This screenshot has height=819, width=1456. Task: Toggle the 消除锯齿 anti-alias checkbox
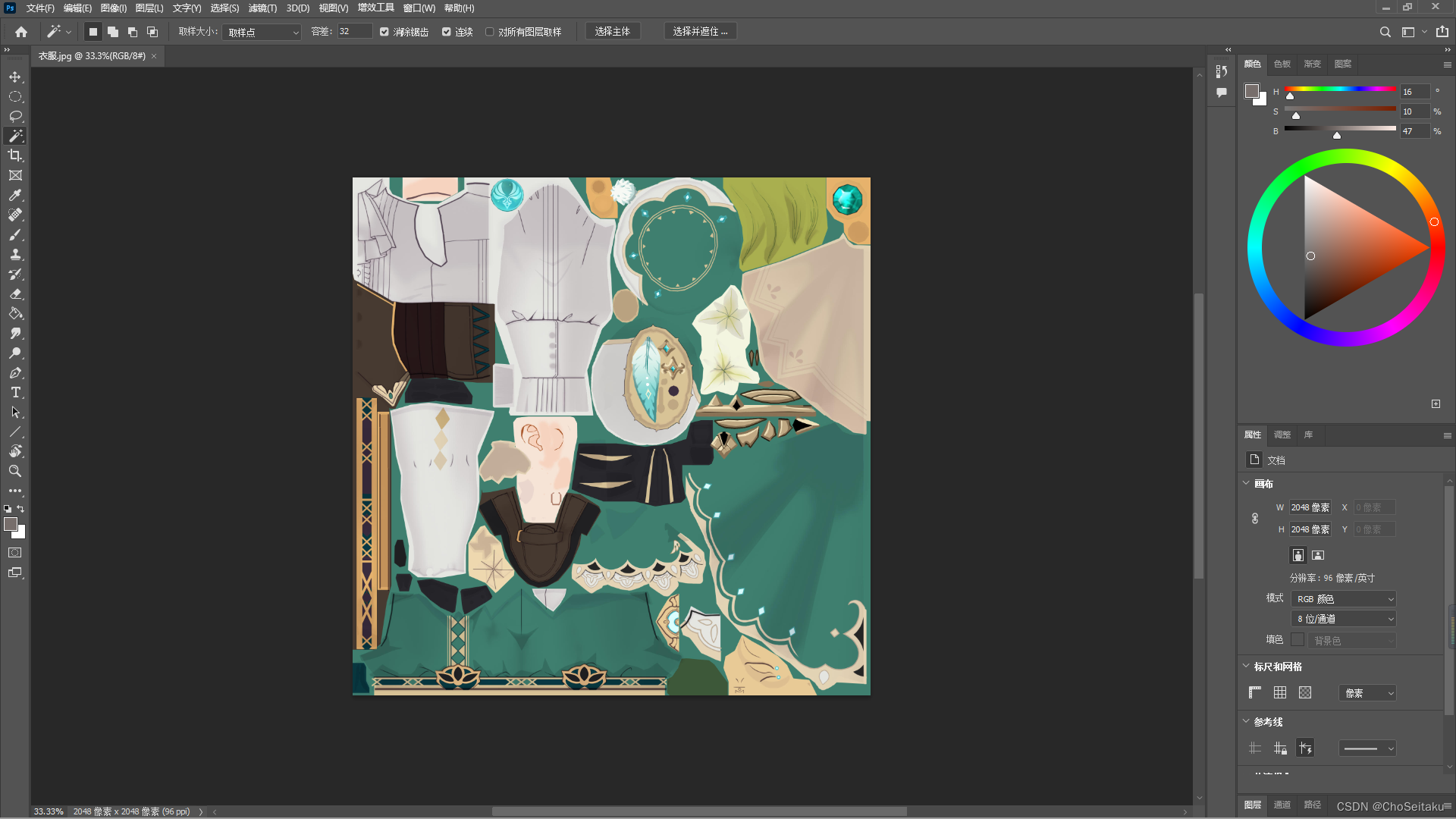click(x=384, y=32)
